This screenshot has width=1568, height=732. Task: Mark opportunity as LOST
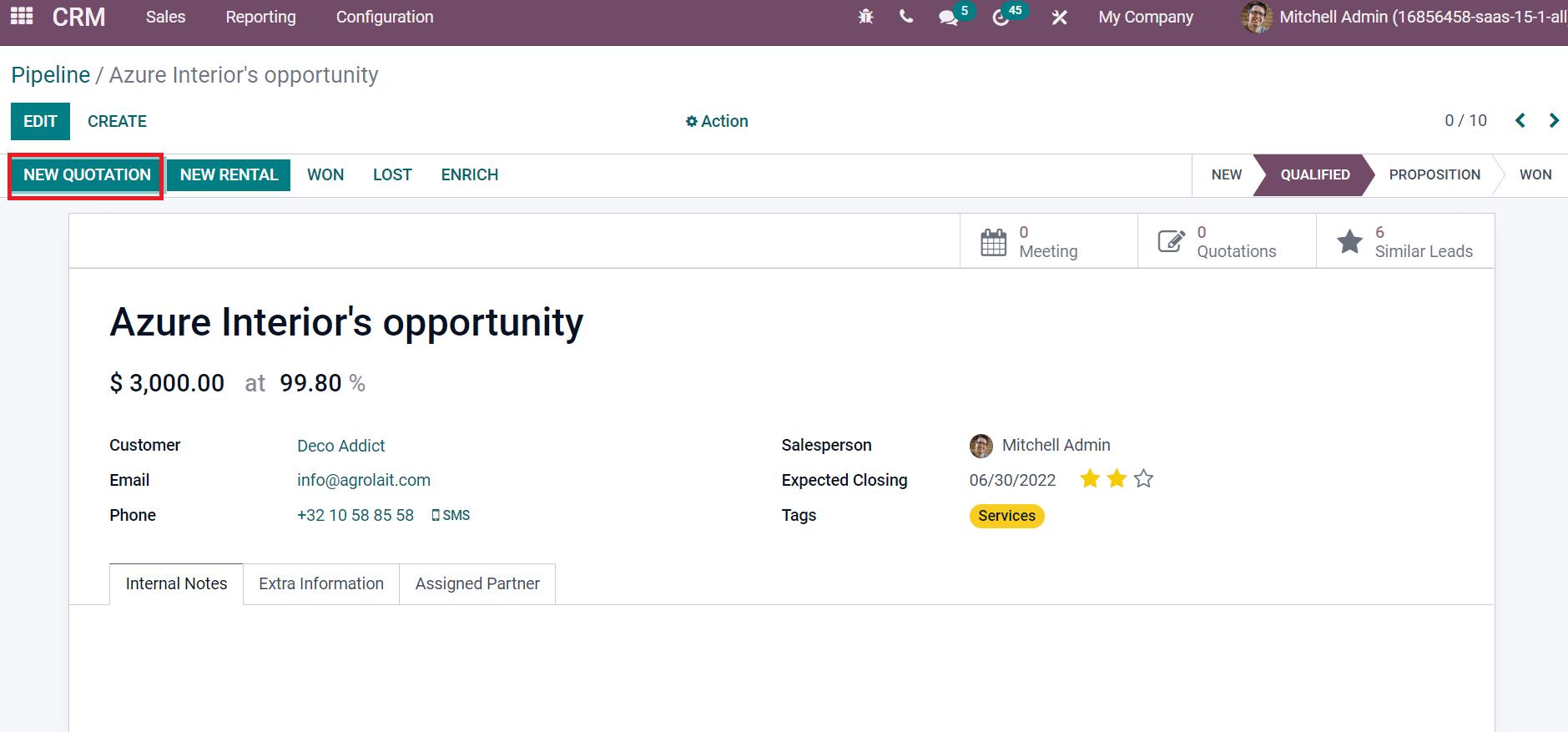coord(392,175)
